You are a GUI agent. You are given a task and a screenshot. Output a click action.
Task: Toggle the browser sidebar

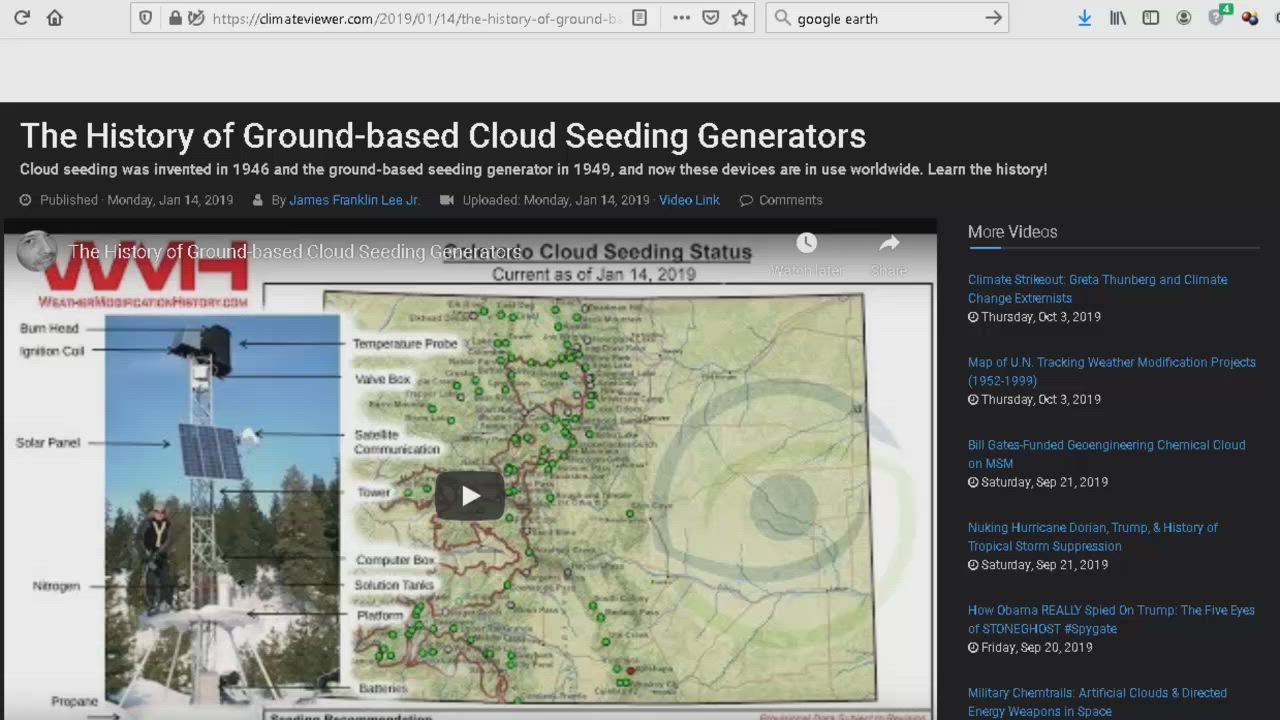1151,18
